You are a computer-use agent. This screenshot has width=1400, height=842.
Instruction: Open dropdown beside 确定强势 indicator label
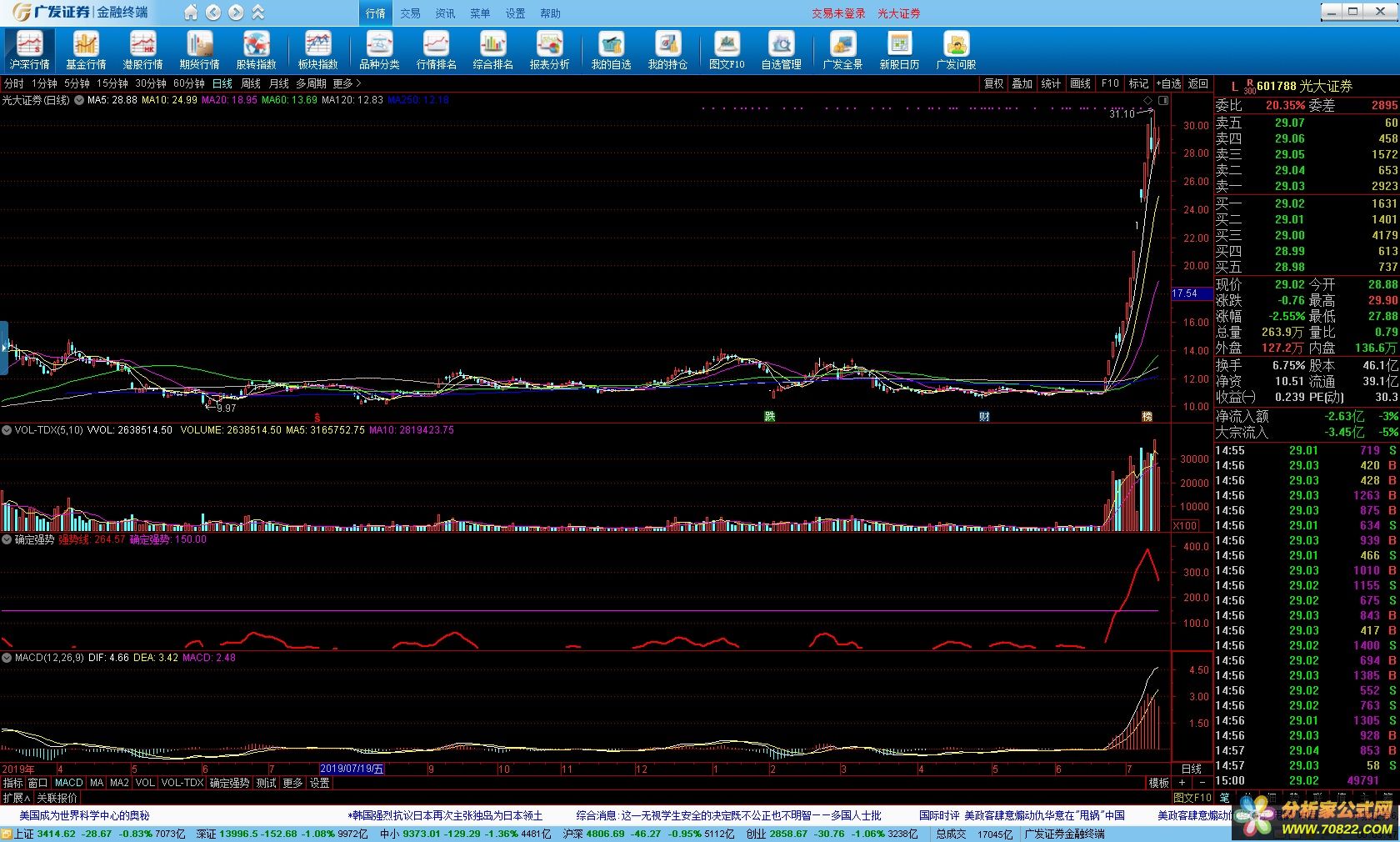[x=7, y=539]
